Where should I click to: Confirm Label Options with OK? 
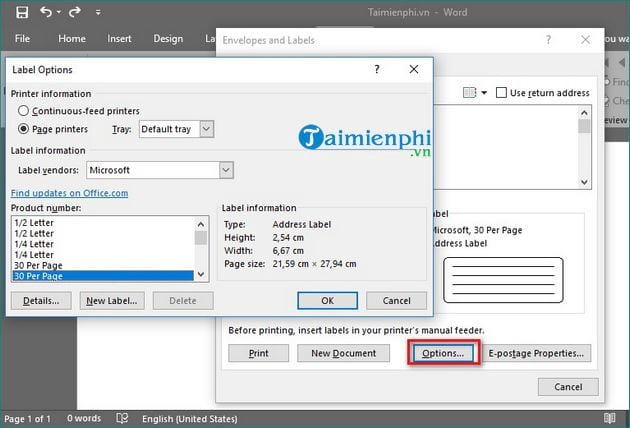[x=327, y=301]
